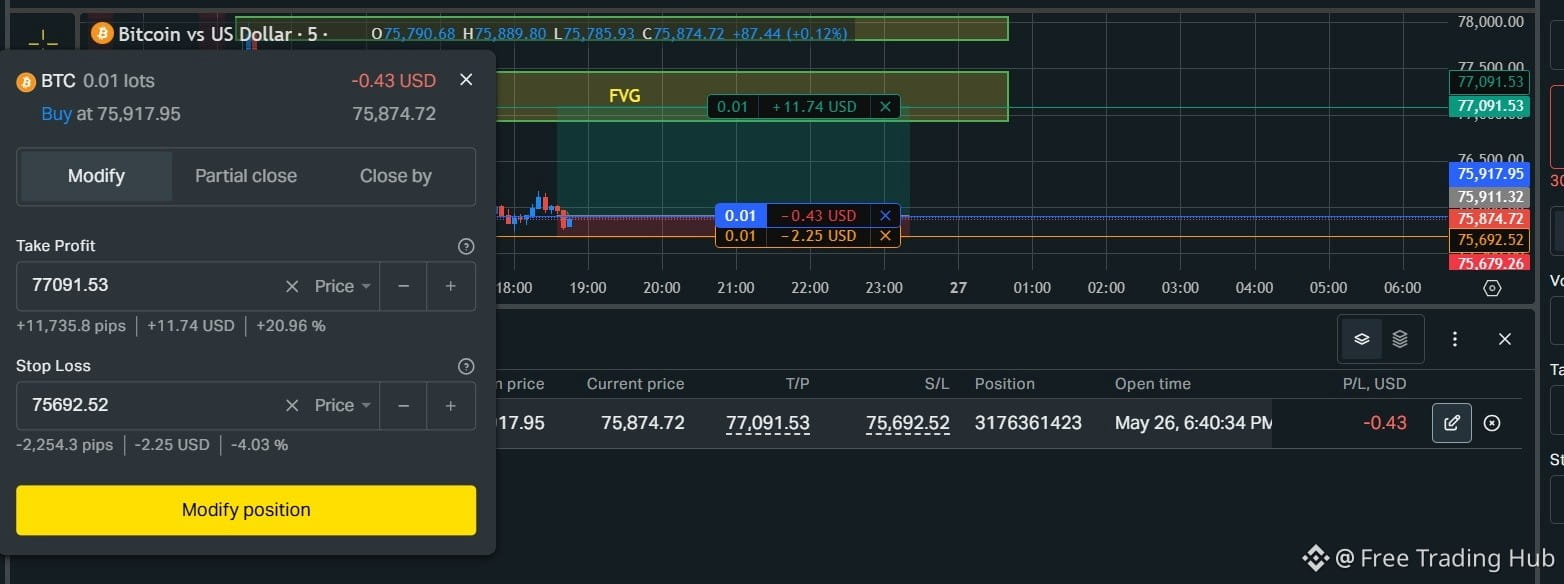Remove take profit line on chart

tap(885, 106)
